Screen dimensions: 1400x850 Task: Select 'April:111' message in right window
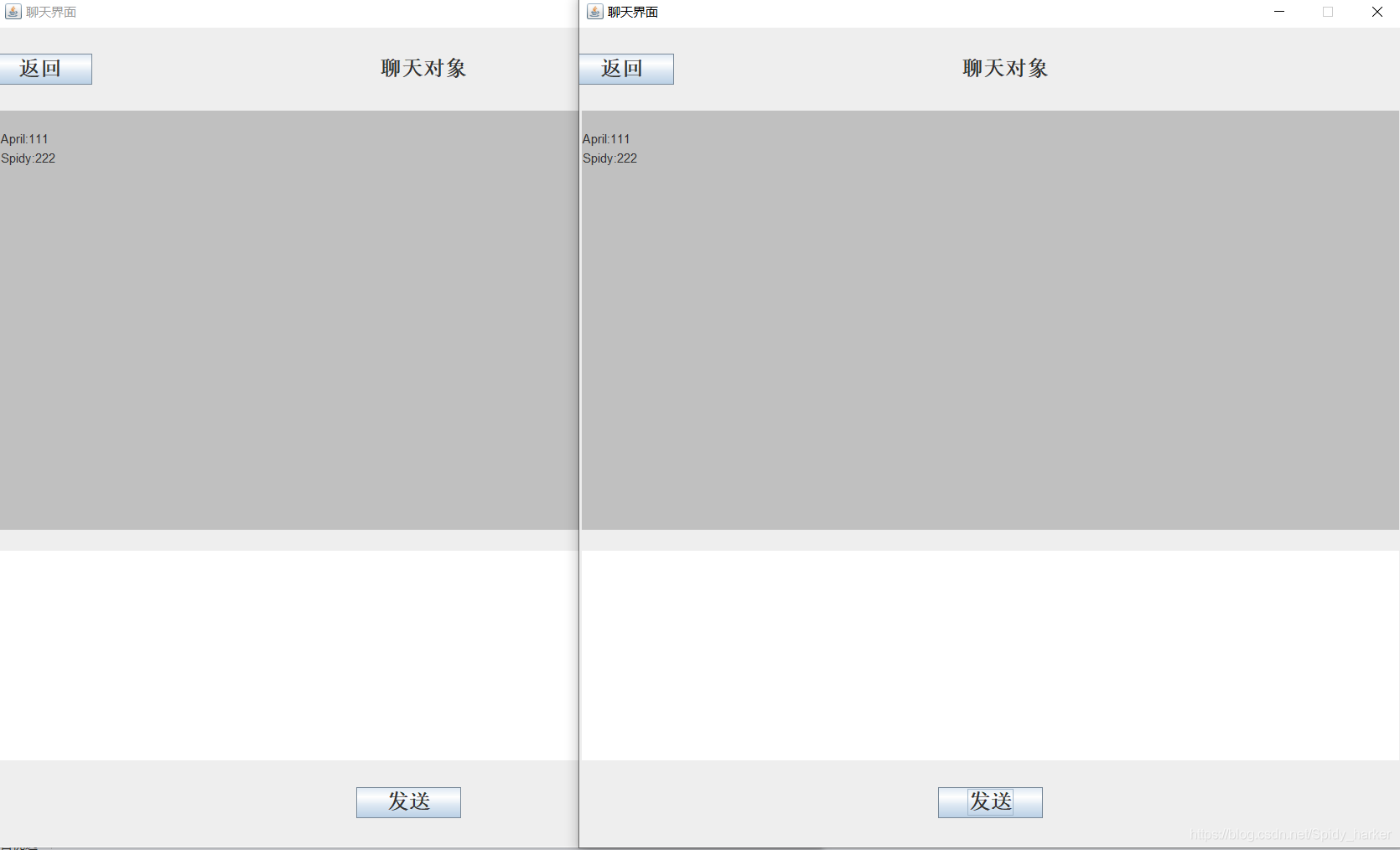[x=606, y=139]
